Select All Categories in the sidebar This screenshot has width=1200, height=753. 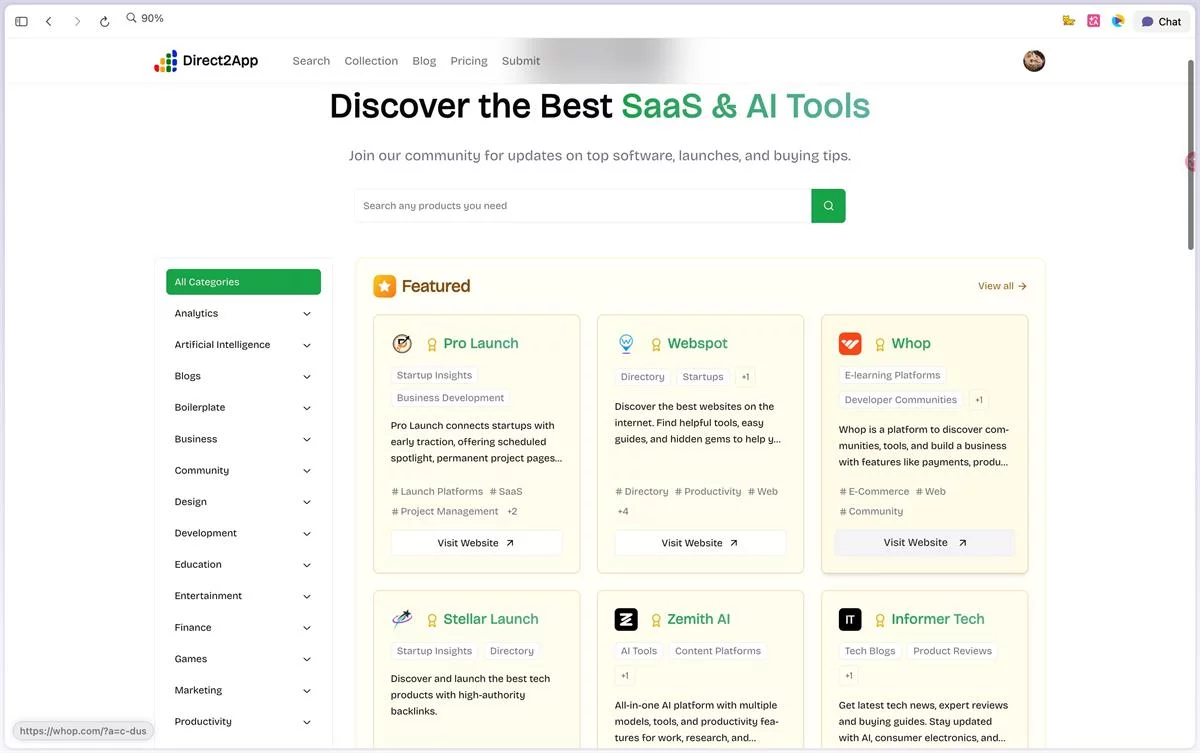tap(243, 282)
